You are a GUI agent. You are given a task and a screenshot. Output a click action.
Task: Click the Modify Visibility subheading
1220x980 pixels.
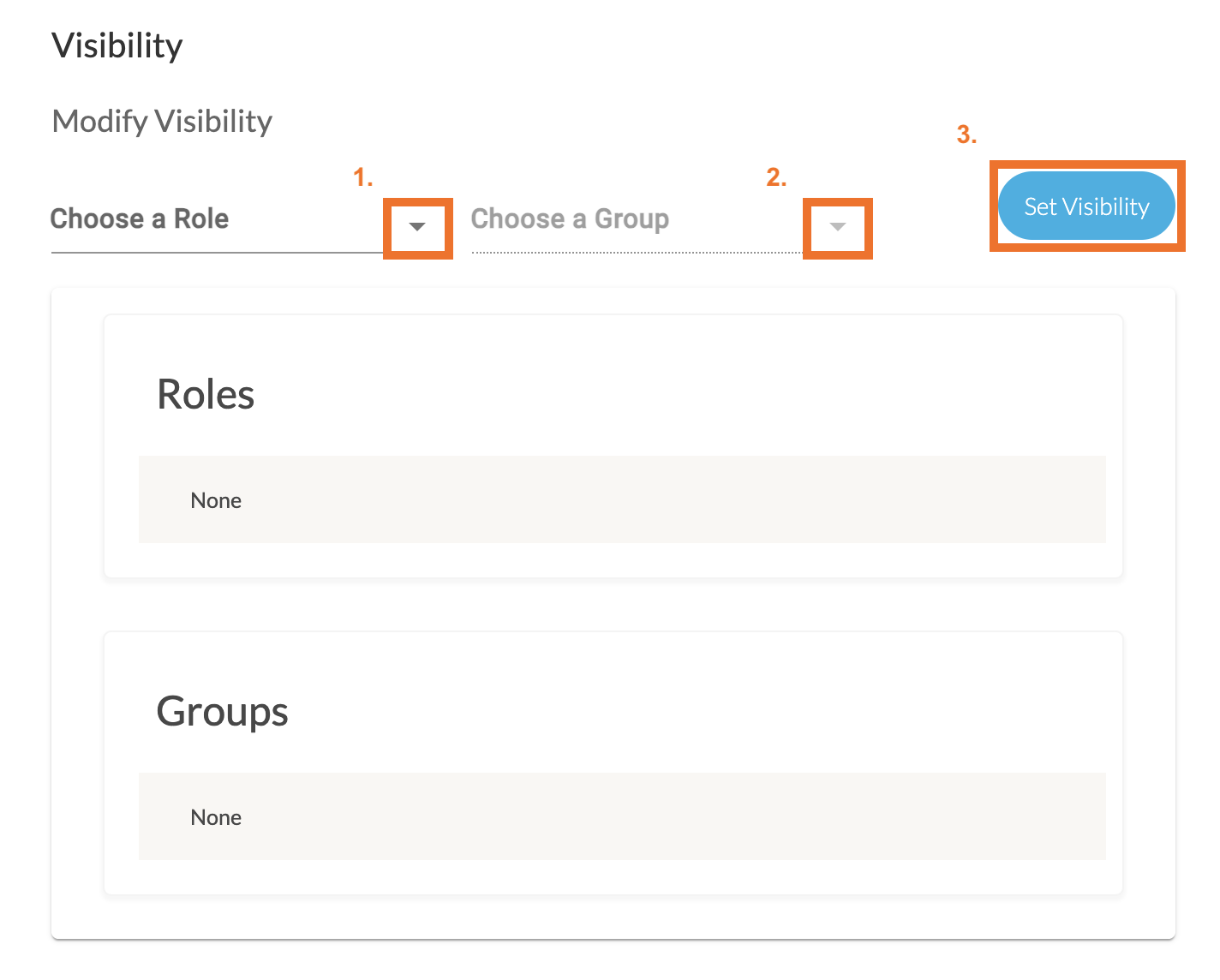pos(162,122)
